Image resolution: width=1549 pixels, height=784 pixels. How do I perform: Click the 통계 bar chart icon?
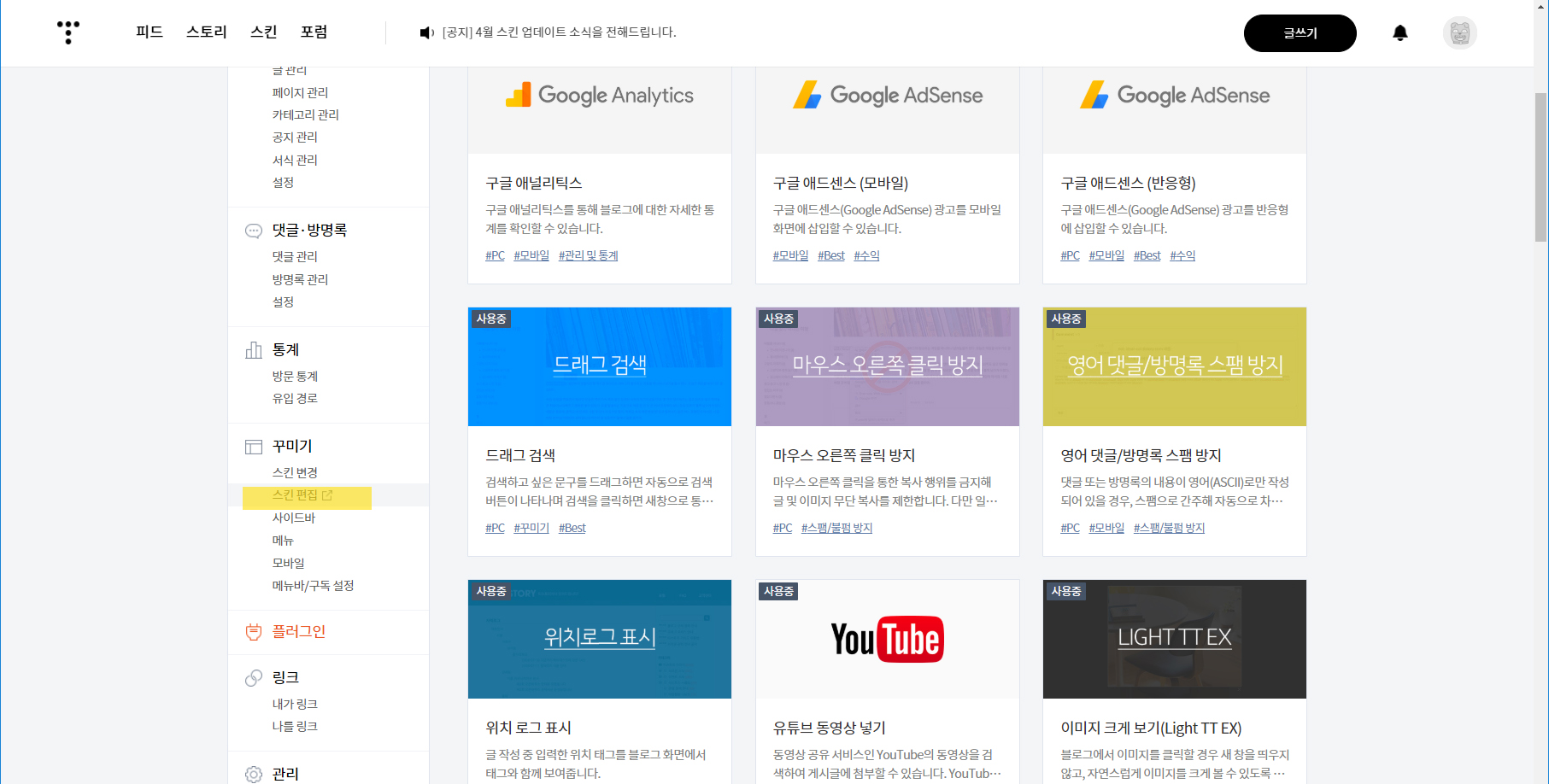(254, 350)
